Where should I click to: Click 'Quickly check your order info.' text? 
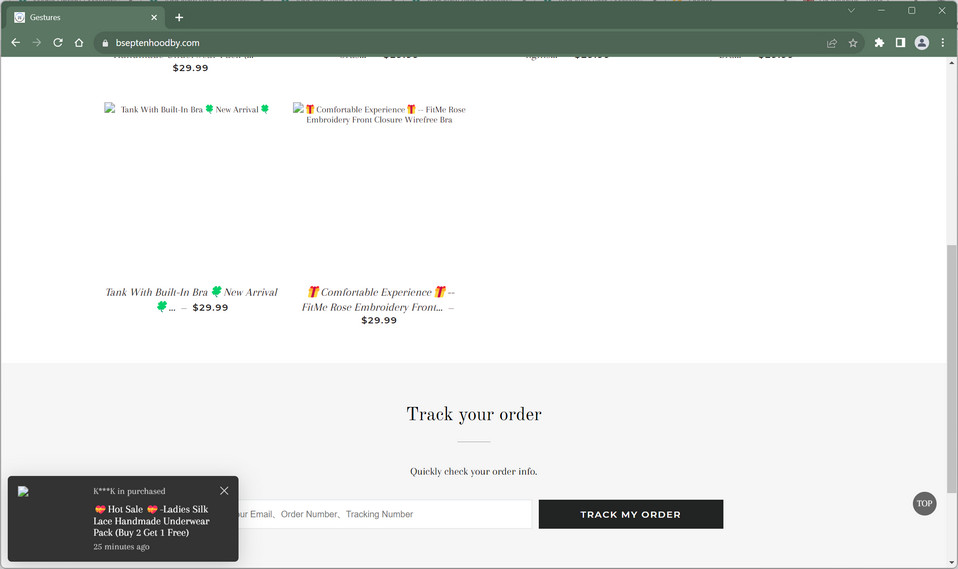click(x=474, y=471)
